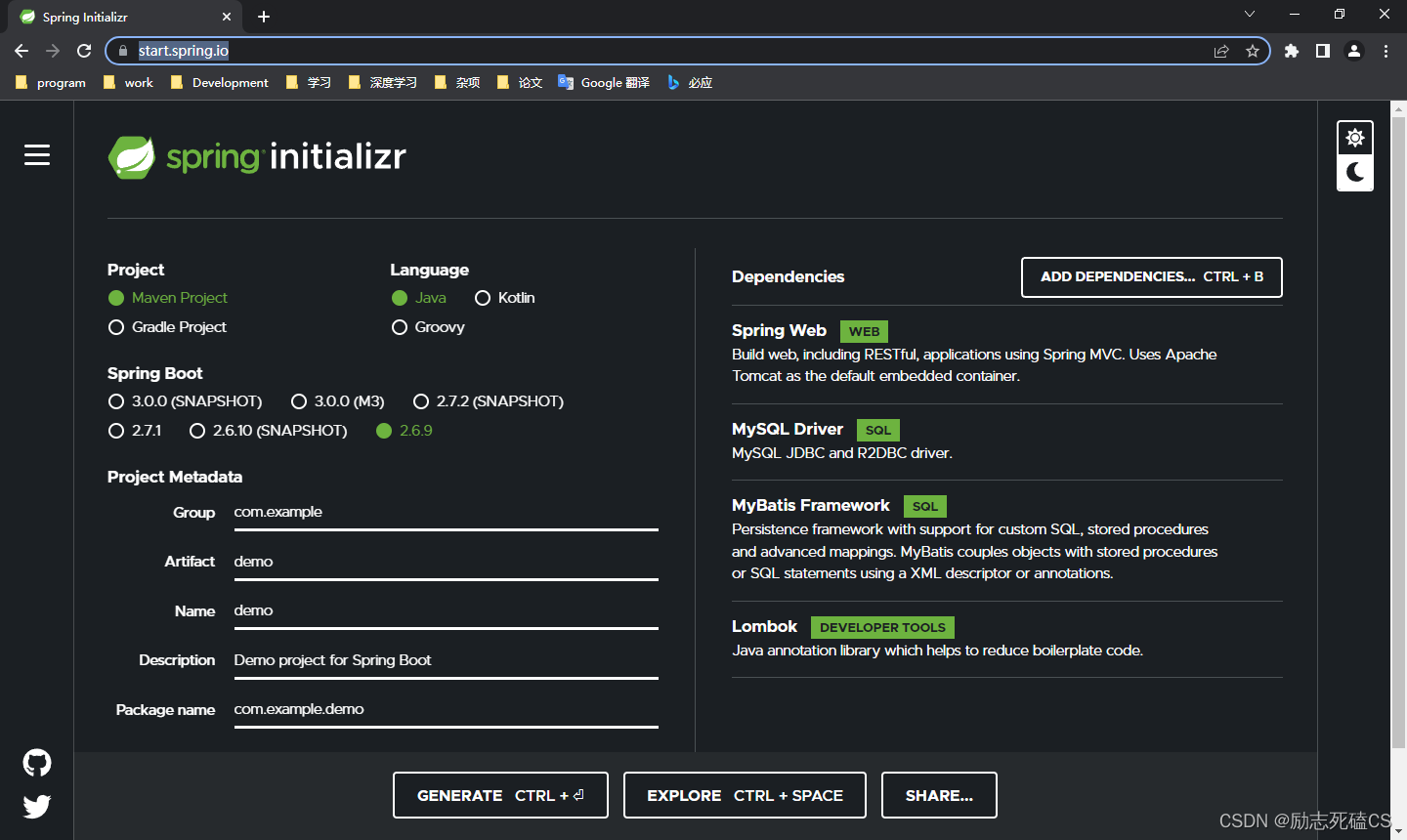Open the GitHub icon link
Viewport: 1407px width, 840px height.
click(37, 763)
